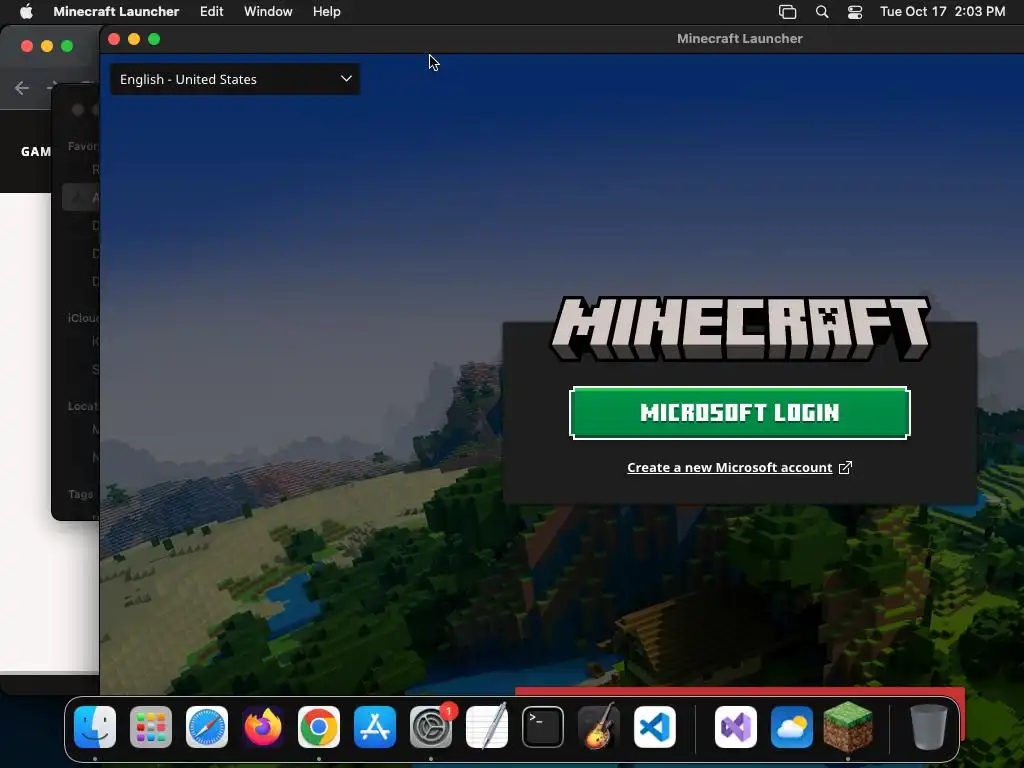
Task: Maximize the Minecraft Launcher window
Action: tap(154, 39)
